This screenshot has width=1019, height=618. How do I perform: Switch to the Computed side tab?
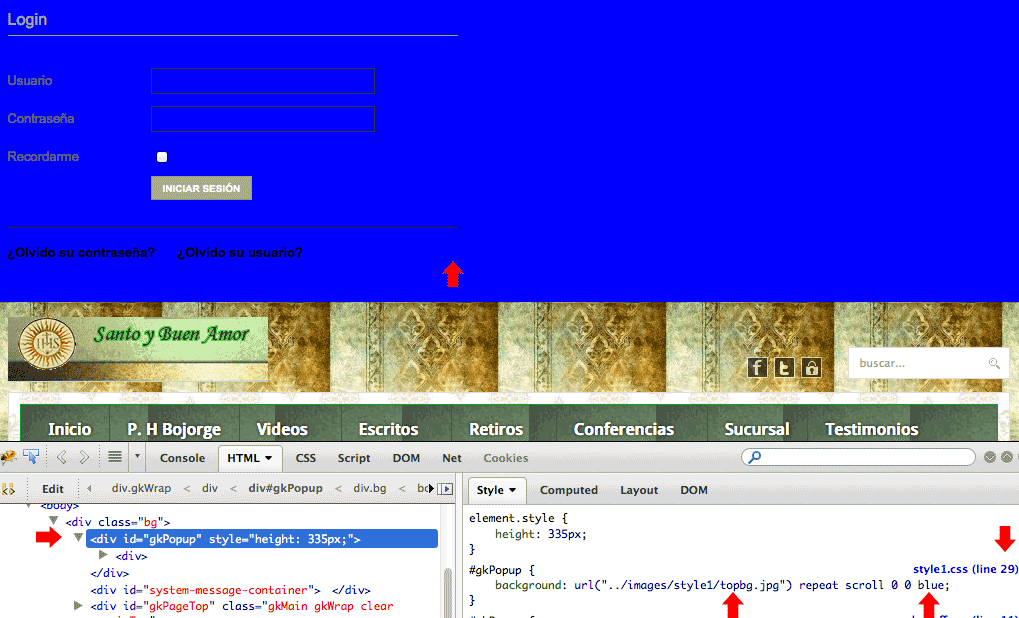[569, 490]
